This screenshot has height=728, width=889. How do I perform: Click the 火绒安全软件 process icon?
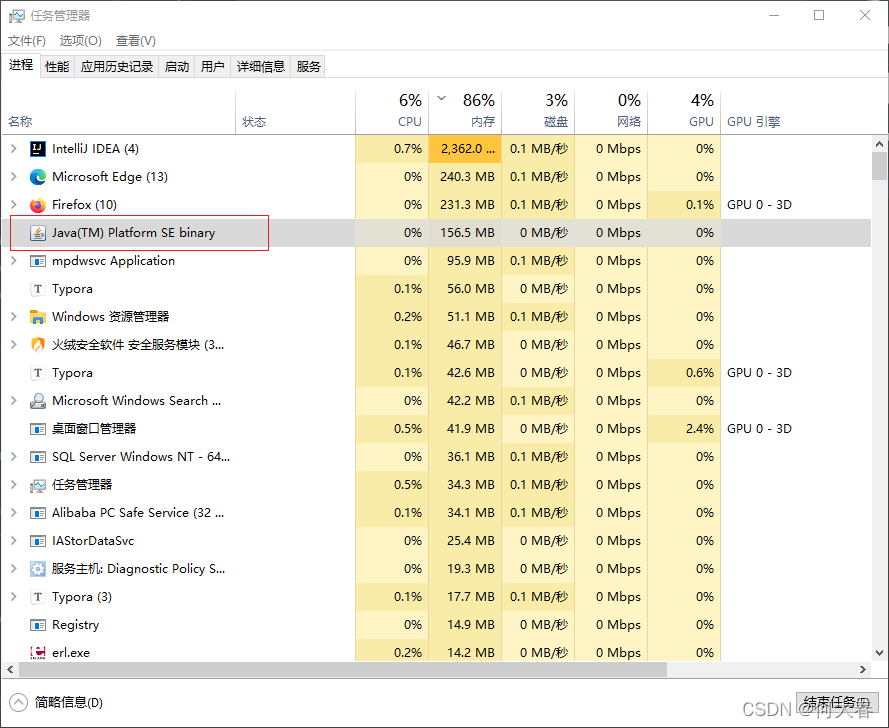coord(37,345)
